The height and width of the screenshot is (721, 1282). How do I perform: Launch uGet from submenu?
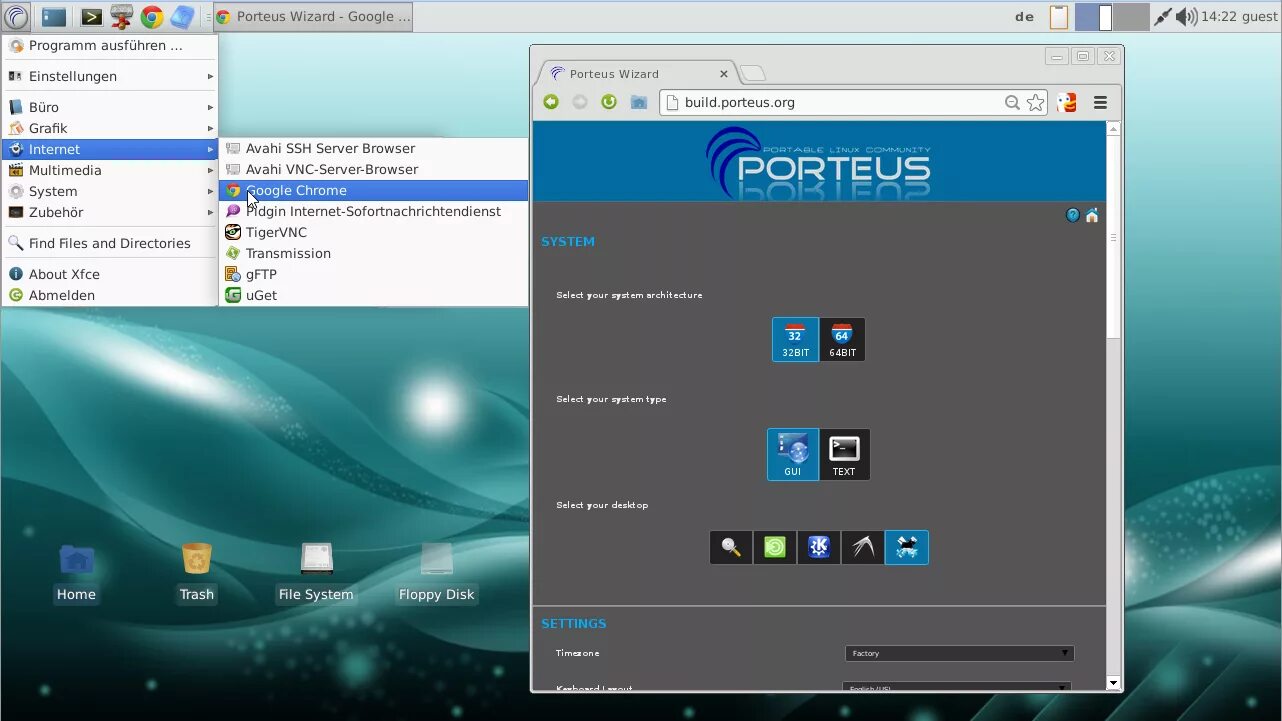coord(373,295)
